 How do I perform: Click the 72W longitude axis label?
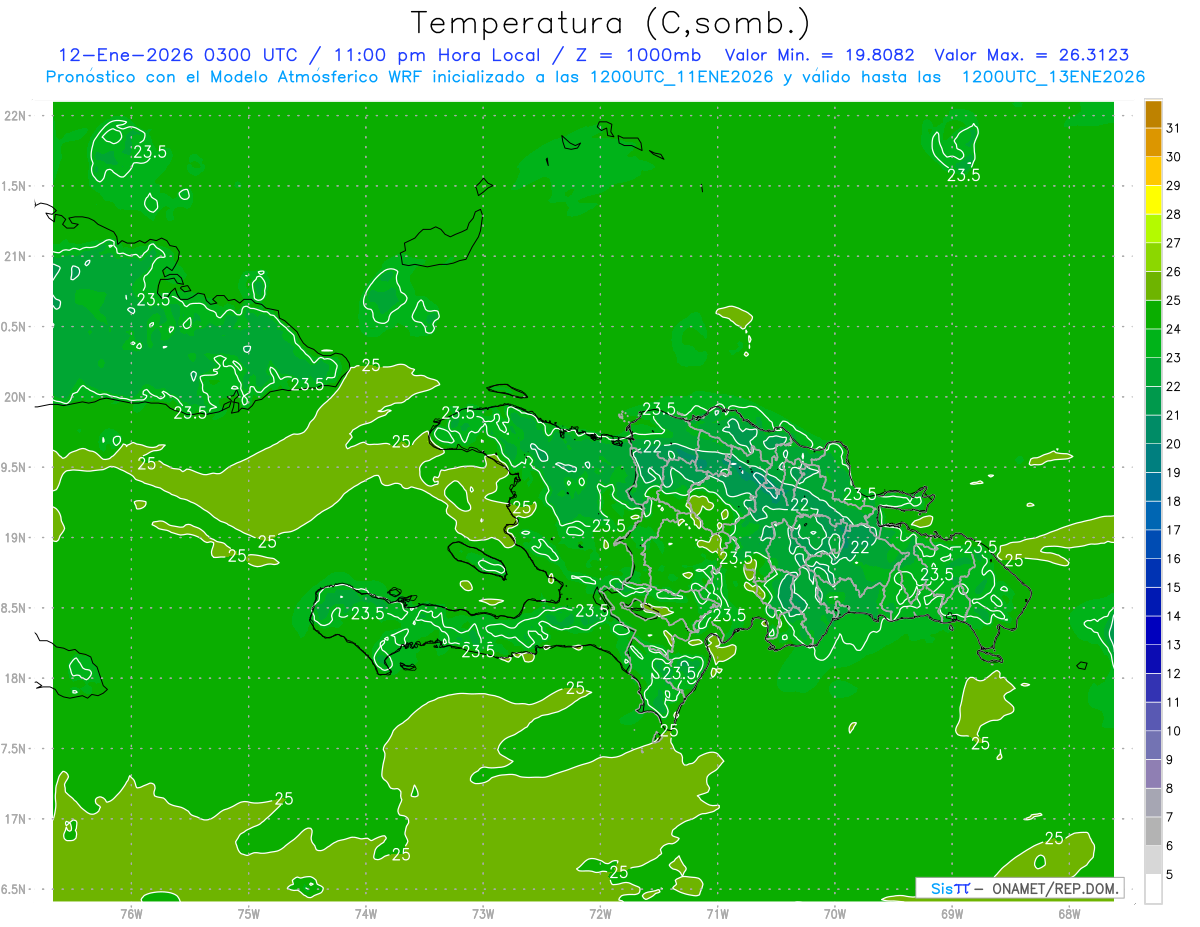(600, 913)
